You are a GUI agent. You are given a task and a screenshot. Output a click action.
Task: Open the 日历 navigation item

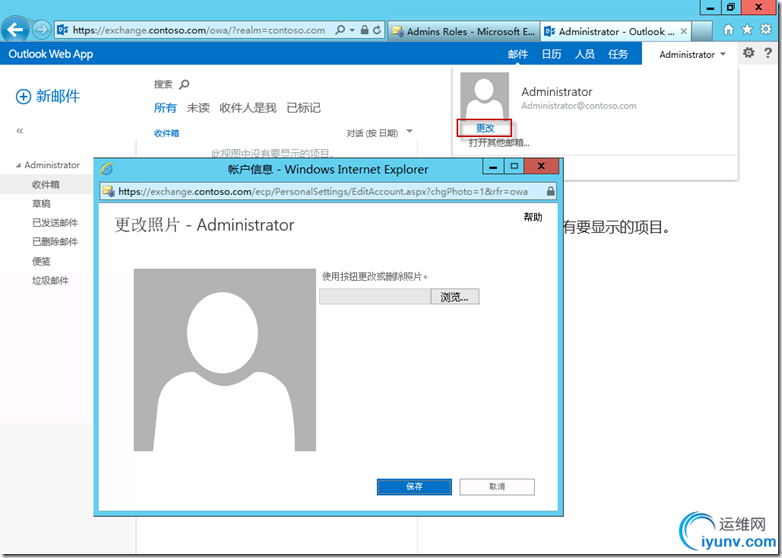(551, 54)
